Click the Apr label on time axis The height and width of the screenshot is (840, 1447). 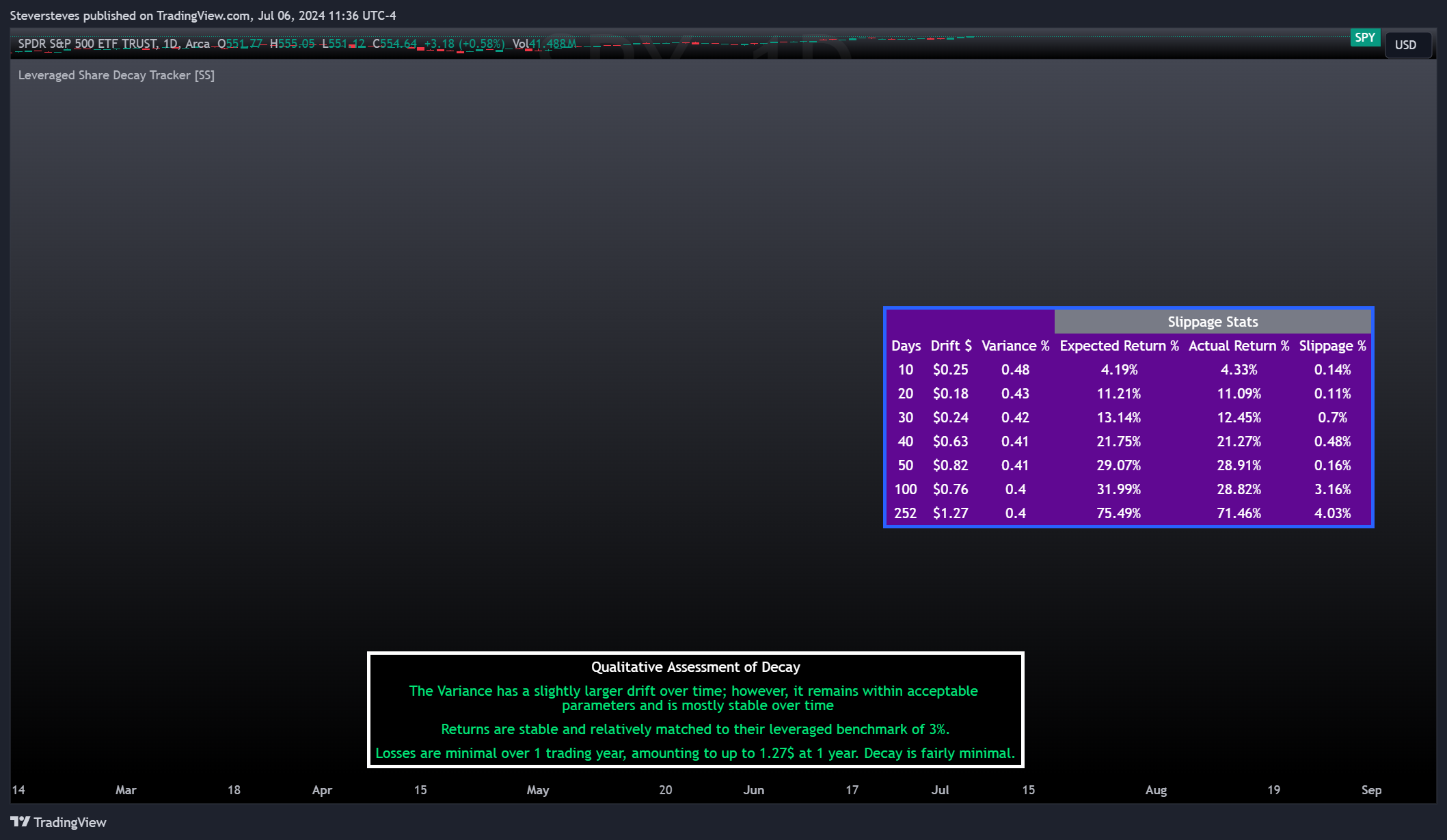click(x=322, y=790)
